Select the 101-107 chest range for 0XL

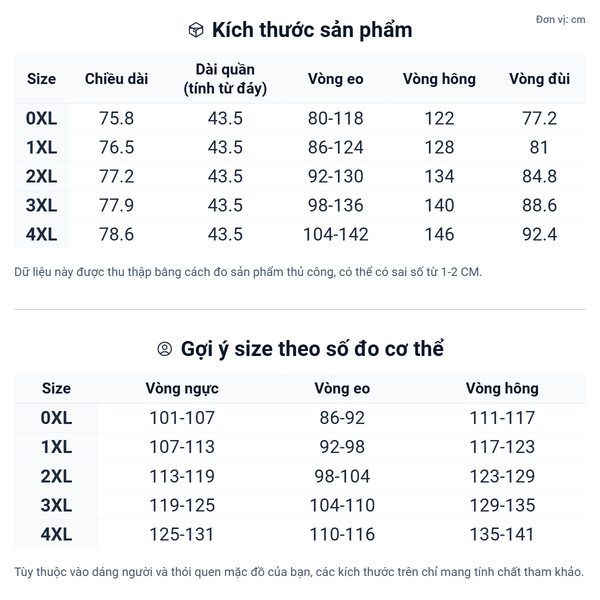click(181, 418)
